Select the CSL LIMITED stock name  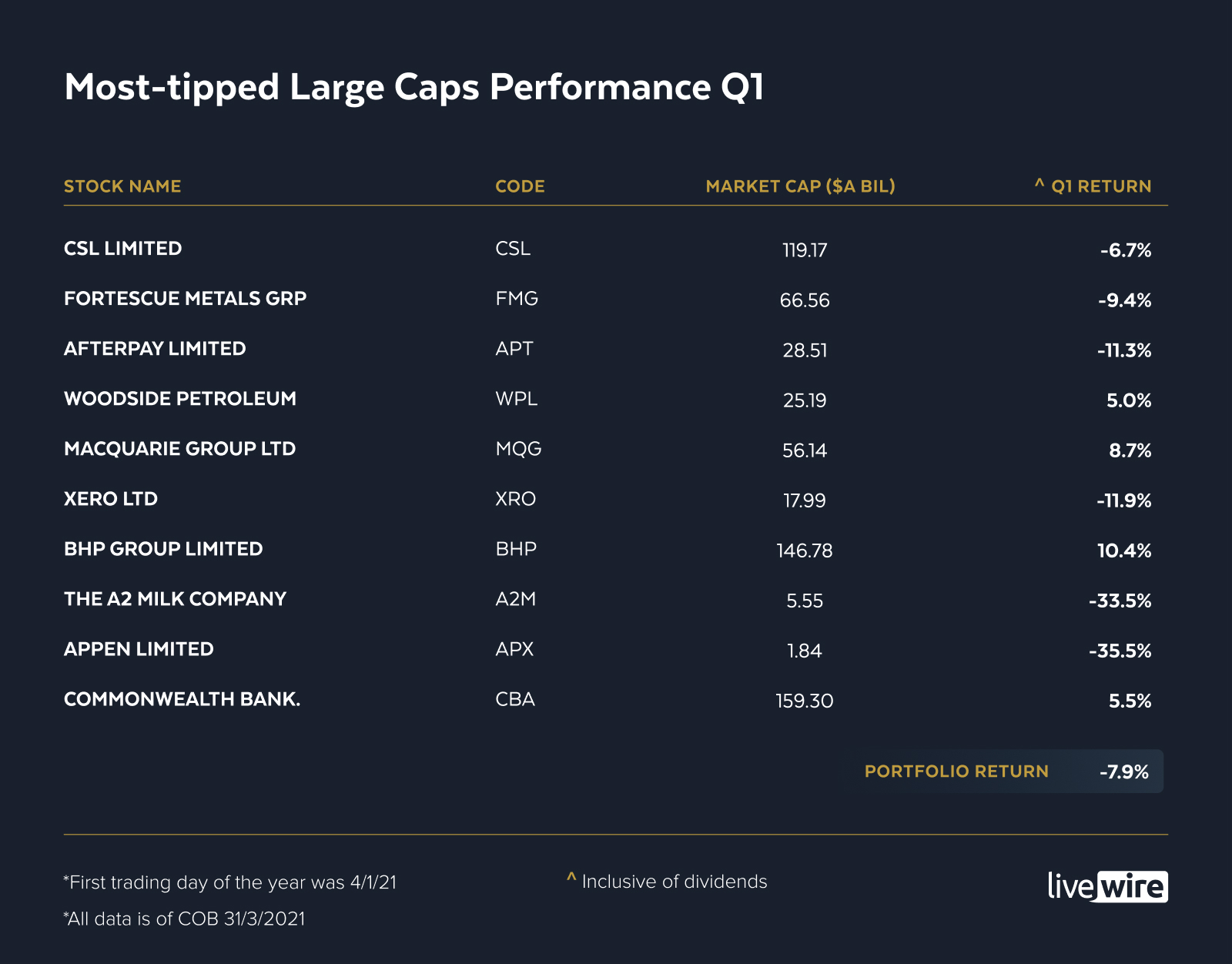pyautogui.click(x=123, y=249)
